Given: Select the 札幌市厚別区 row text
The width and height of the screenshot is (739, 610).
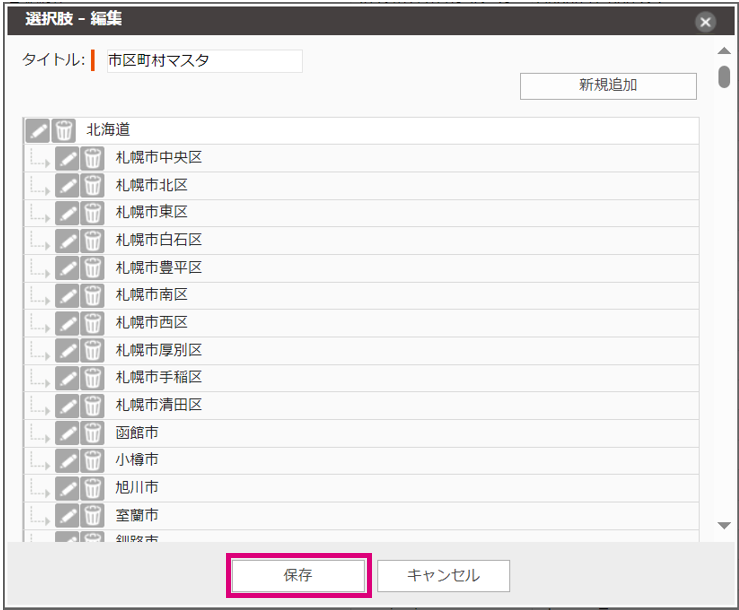Looking at the screenshot, I should click(159, 350).
